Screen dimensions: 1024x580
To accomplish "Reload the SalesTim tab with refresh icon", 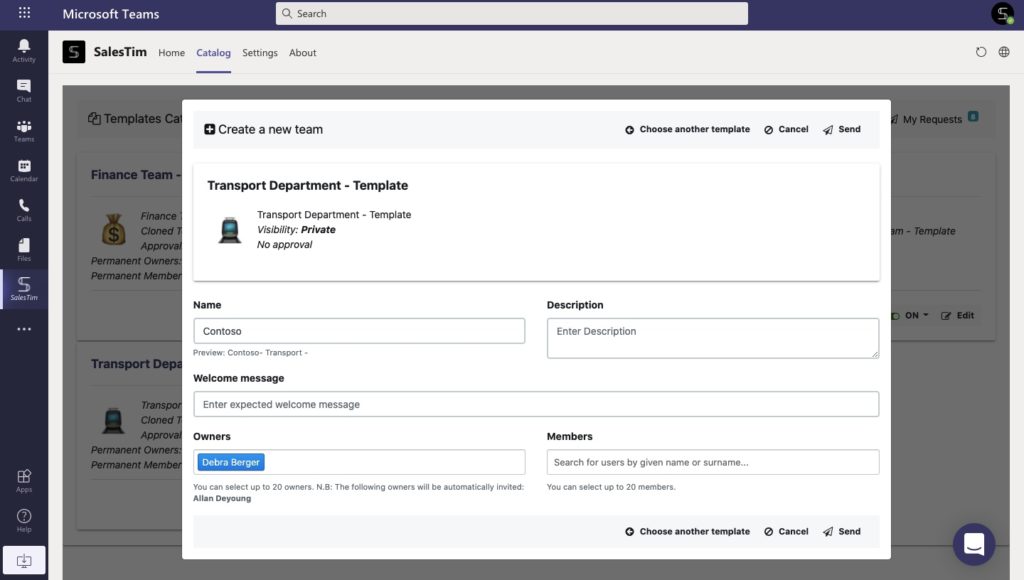I will (980, 52).
